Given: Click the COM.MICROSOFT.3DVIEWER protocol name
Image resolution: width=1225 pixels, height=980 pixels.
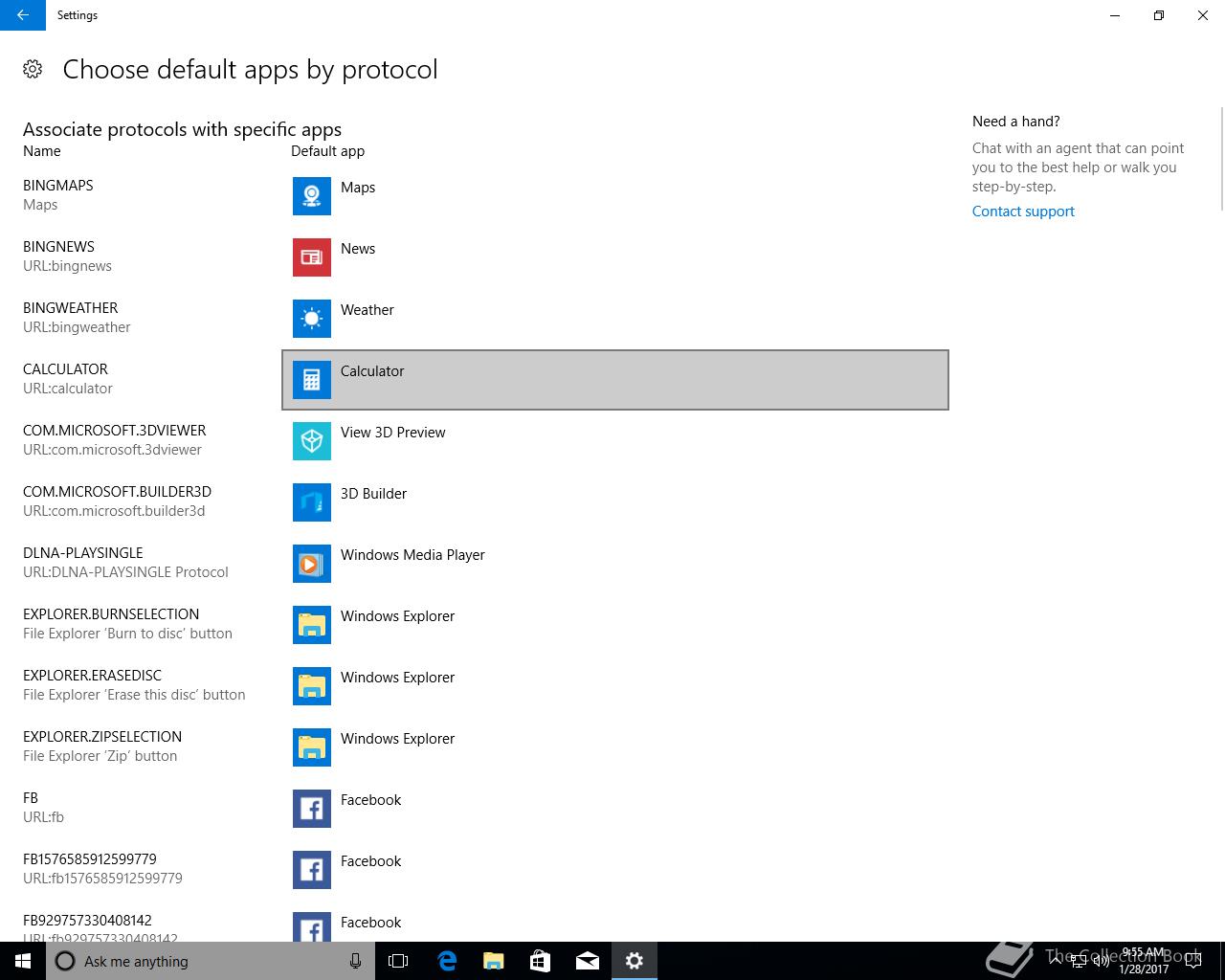Looking at the screenshot, I should click(115, 431).
